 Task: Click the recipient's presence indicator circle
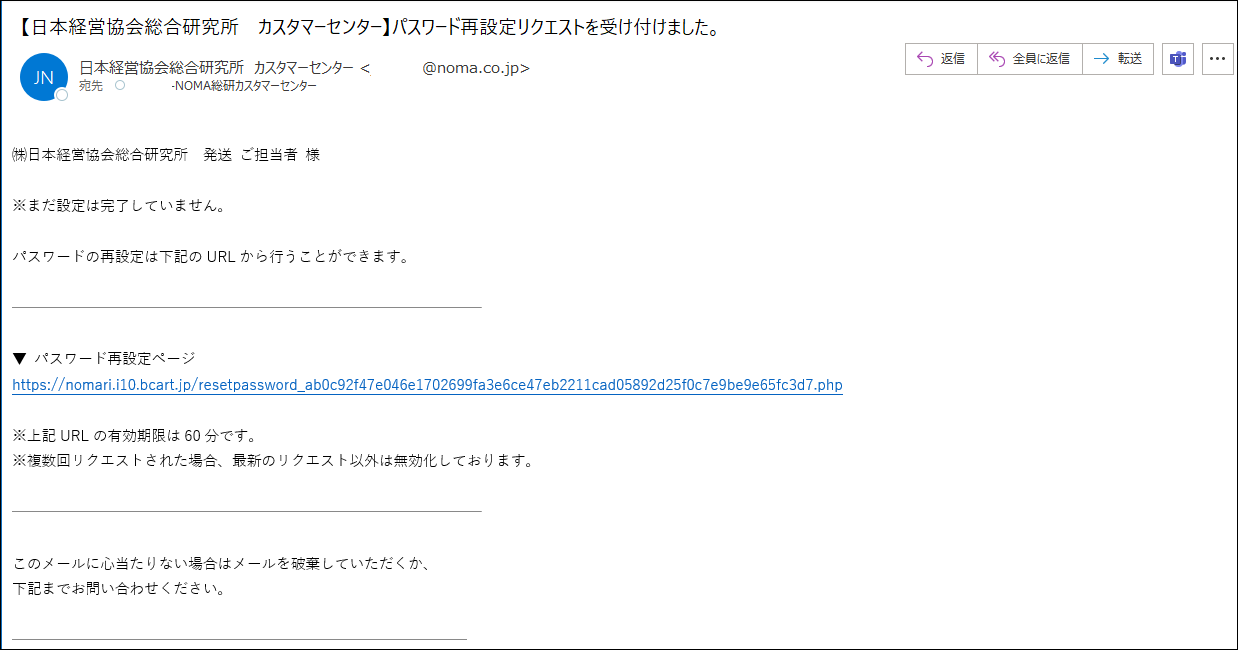point(119,86)
